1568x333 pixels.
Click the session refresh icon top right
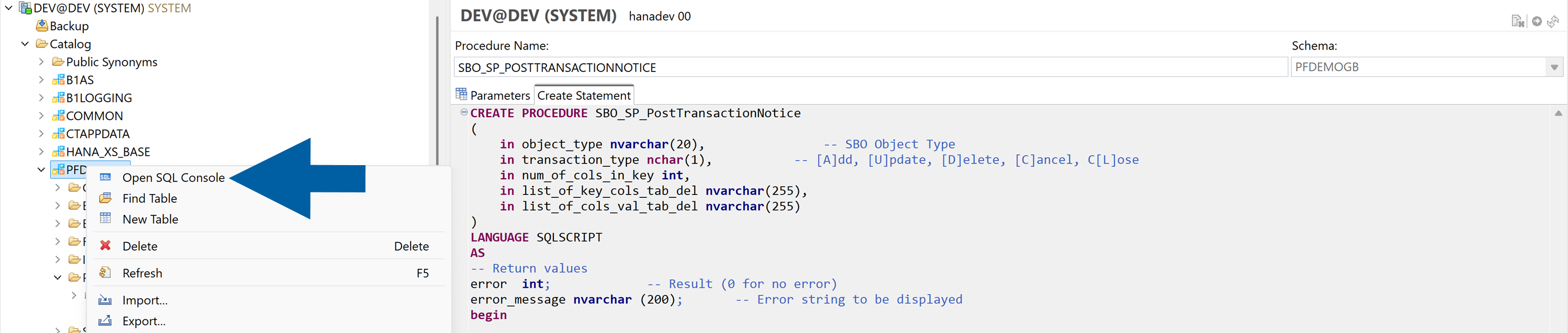pos(1554,20)
